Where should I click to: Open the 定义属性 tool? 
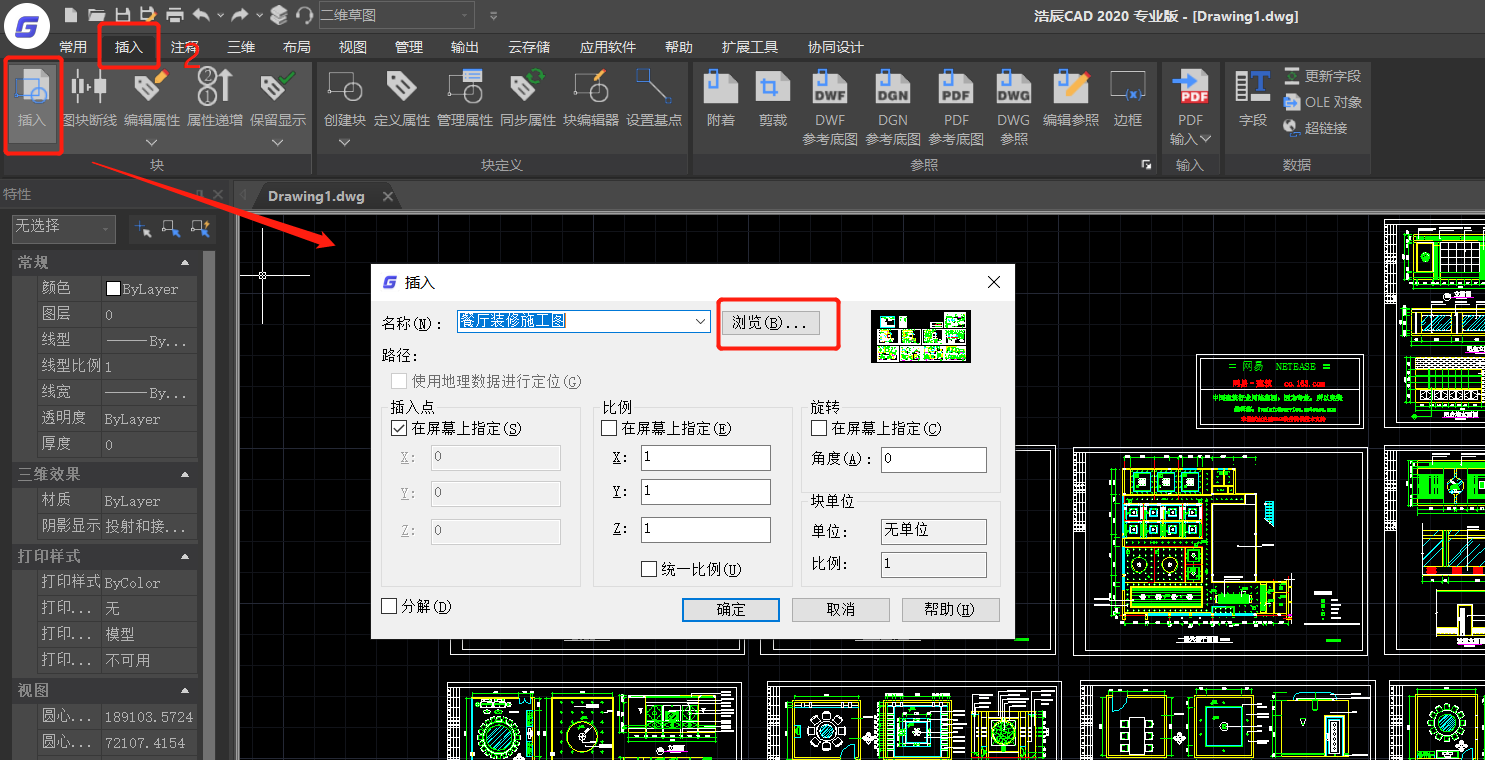pyautogui.click(x=401, y=98)
